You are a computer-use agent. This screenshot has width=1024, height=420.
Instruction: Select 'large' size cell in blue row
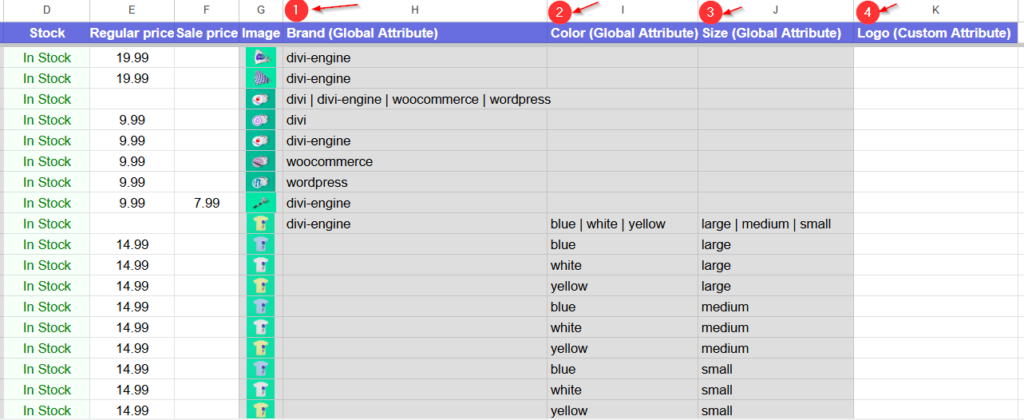tap(775, 245)
